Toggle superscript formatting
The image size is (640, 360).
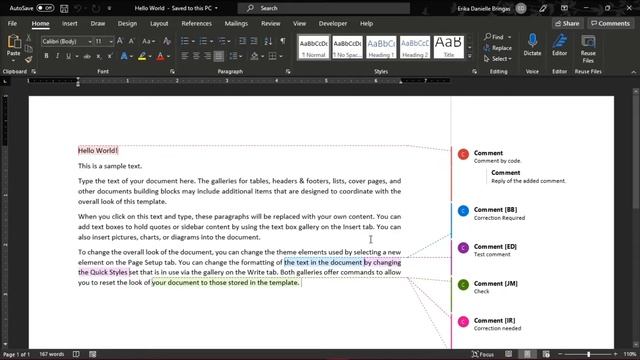(110, 56)
